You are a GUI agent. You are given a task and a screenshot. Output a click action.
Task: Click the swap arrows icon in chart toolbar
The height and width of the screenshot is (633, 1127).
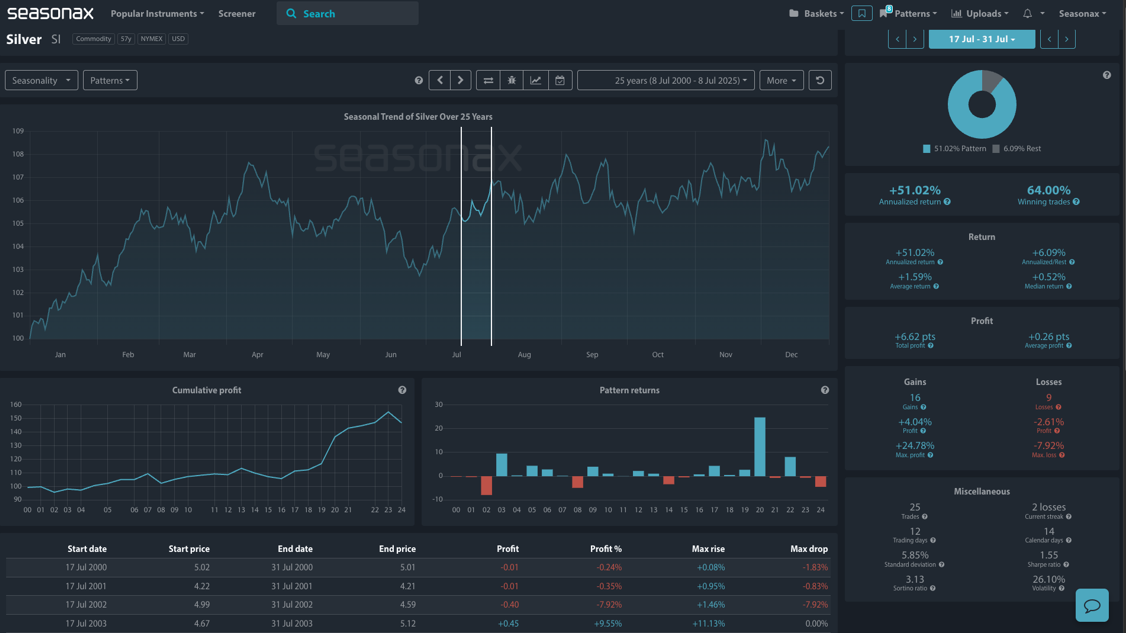click(488, 80)
